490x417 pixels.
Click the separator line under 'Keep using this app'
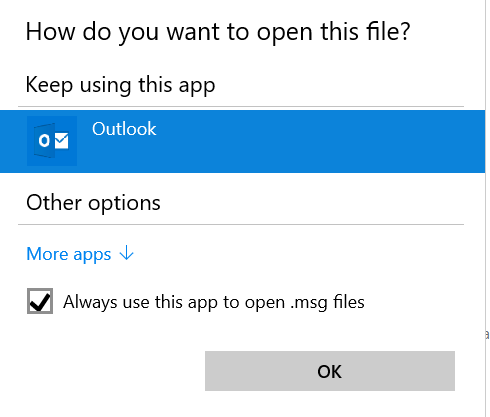tap(241, 107)
